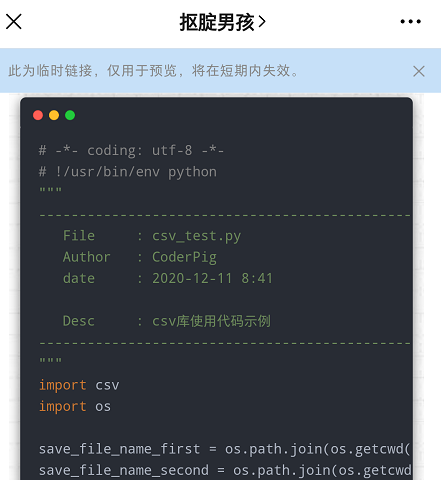Tap the csv库使用代码示例 description text
The image size is (441, 480).
tap(211, 321)
